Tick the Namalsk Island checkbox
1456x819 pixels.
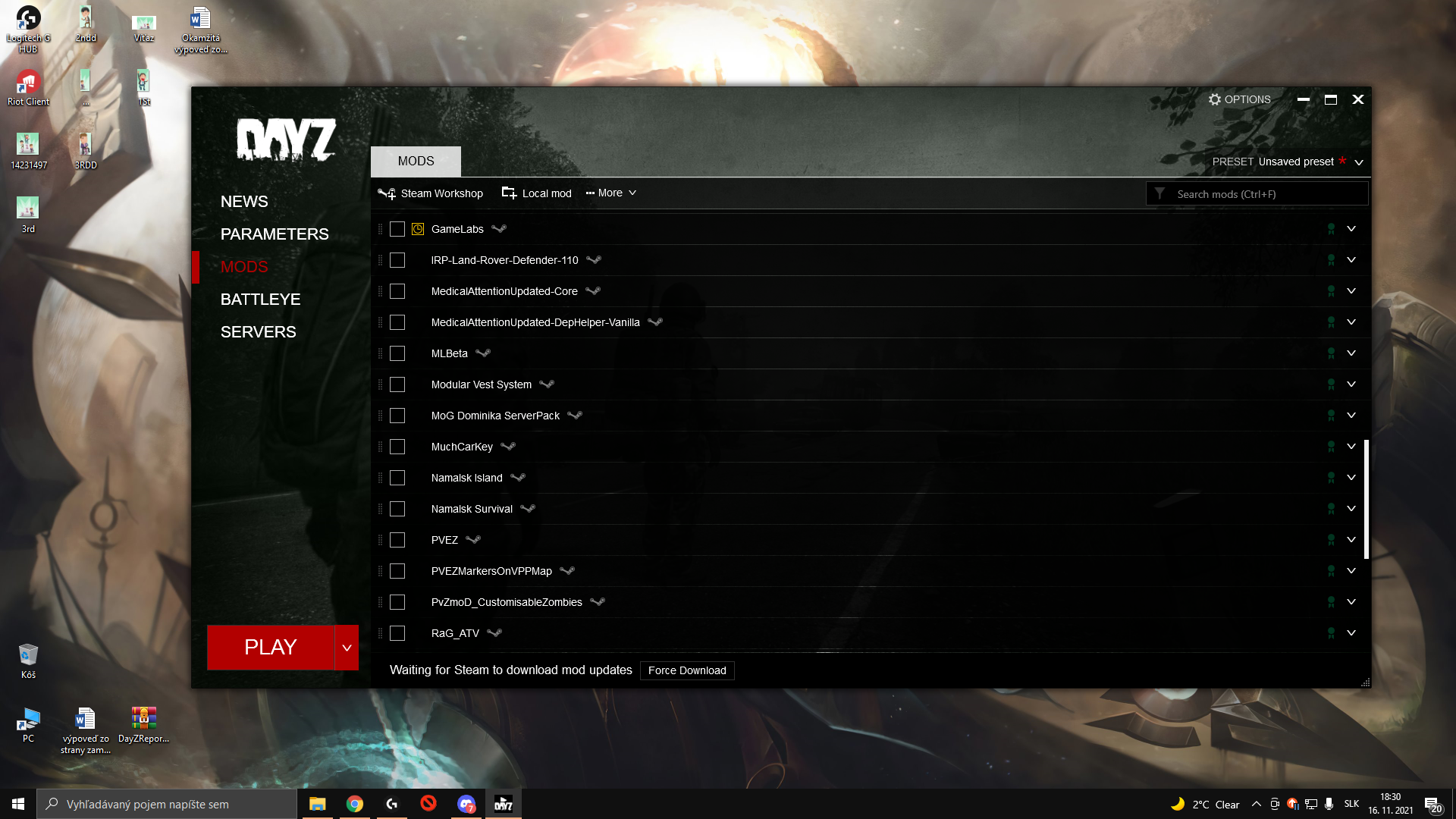[x=397, y=478]
